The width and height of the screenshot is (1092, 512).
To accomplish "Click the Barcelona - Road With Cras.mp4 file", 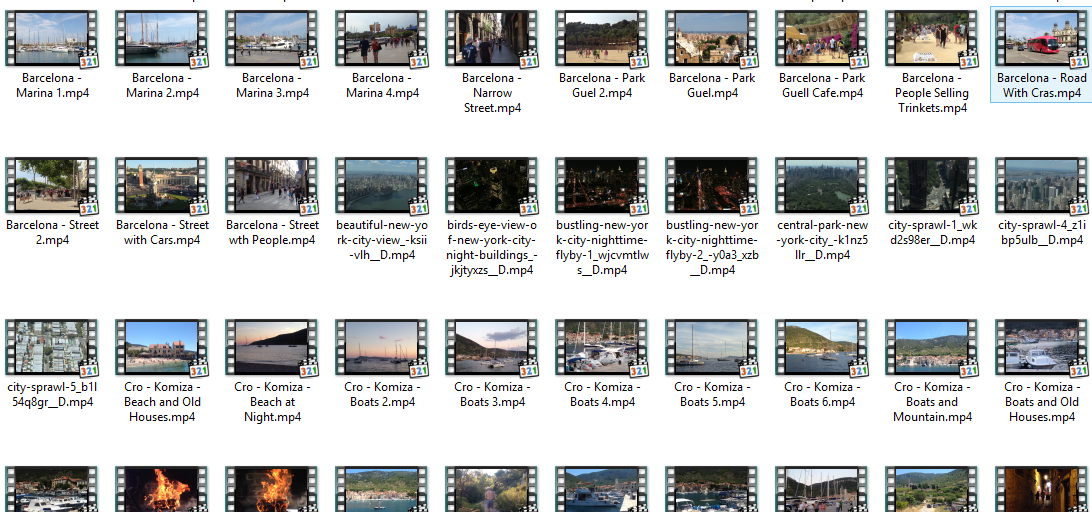I will click(1042, 40).
